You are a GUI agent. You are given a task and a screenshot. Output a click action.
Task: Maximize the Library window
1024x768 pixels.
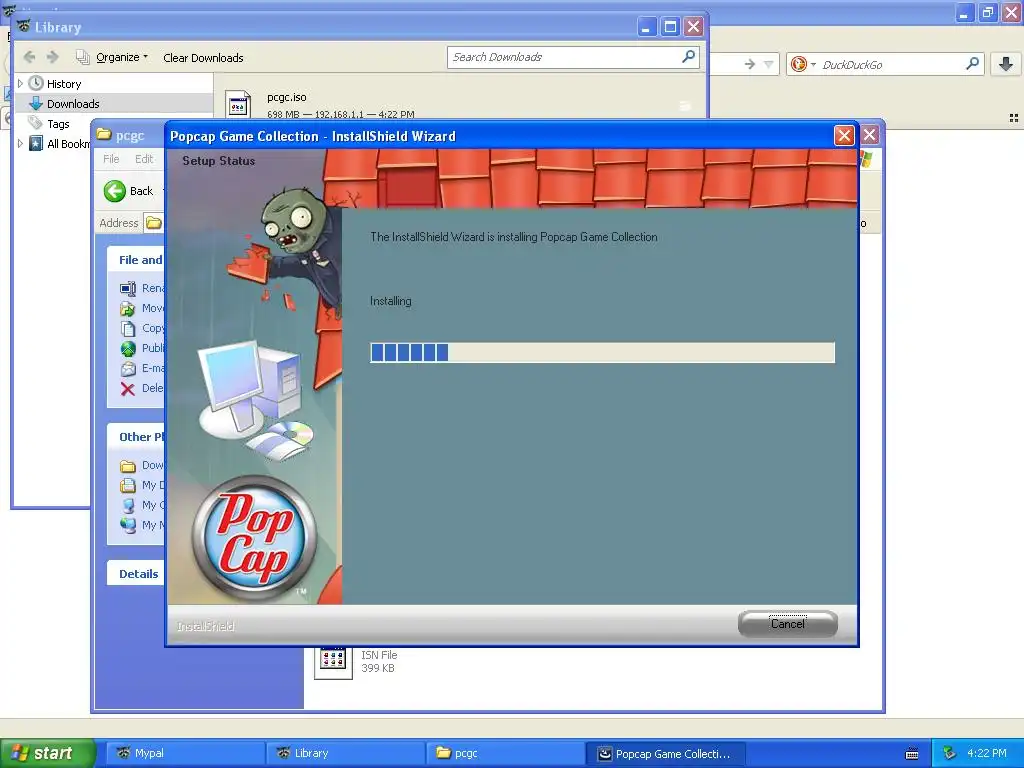[670, 27]
